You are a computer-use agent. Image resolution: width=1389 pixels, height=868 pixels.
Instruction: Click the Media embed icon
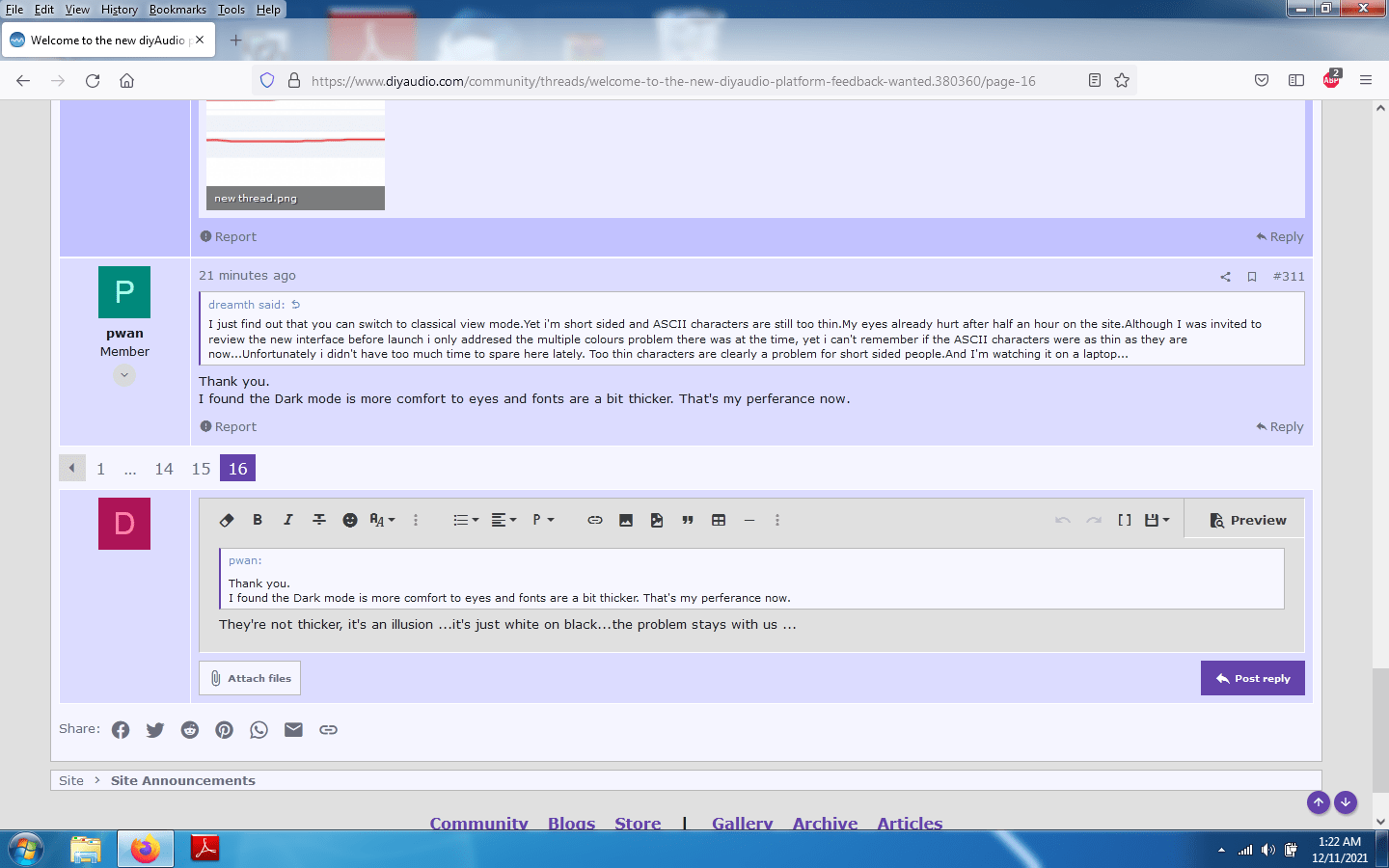(x=657, y=520)
